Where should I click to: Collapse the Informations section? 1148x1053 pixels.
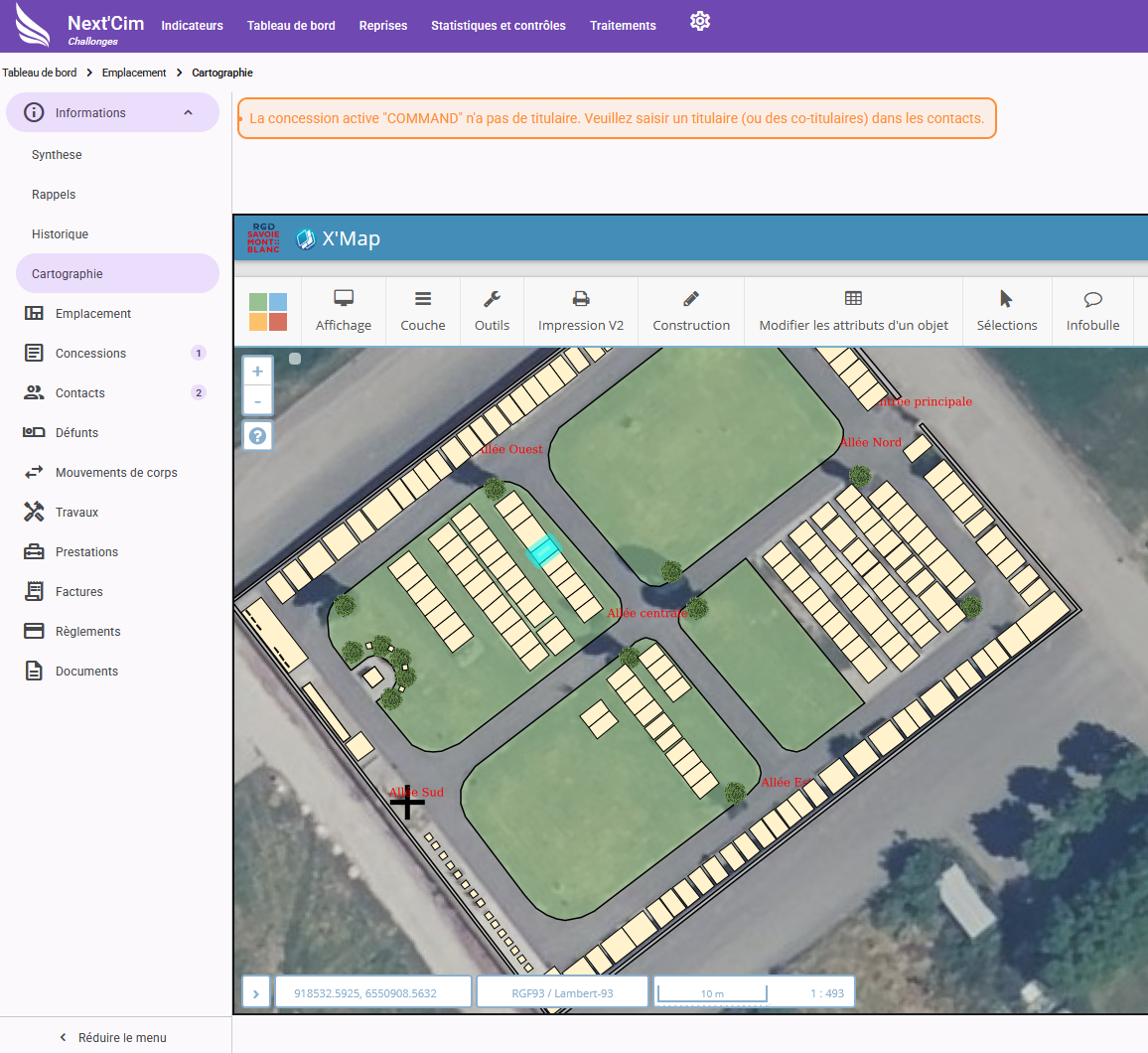pos(189,113)
